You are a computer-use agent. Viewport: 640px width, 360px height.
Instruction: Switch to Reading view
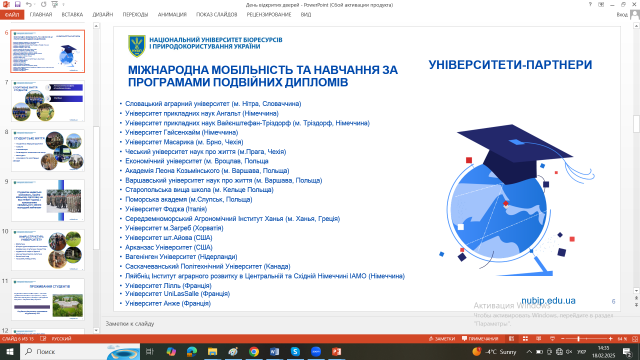point(539,339)
